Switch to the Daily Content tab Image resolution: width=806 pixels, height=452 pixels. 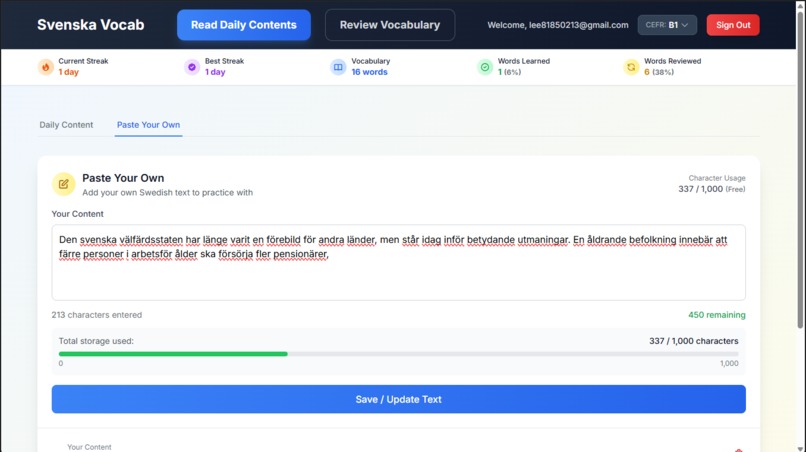[66, 125]
